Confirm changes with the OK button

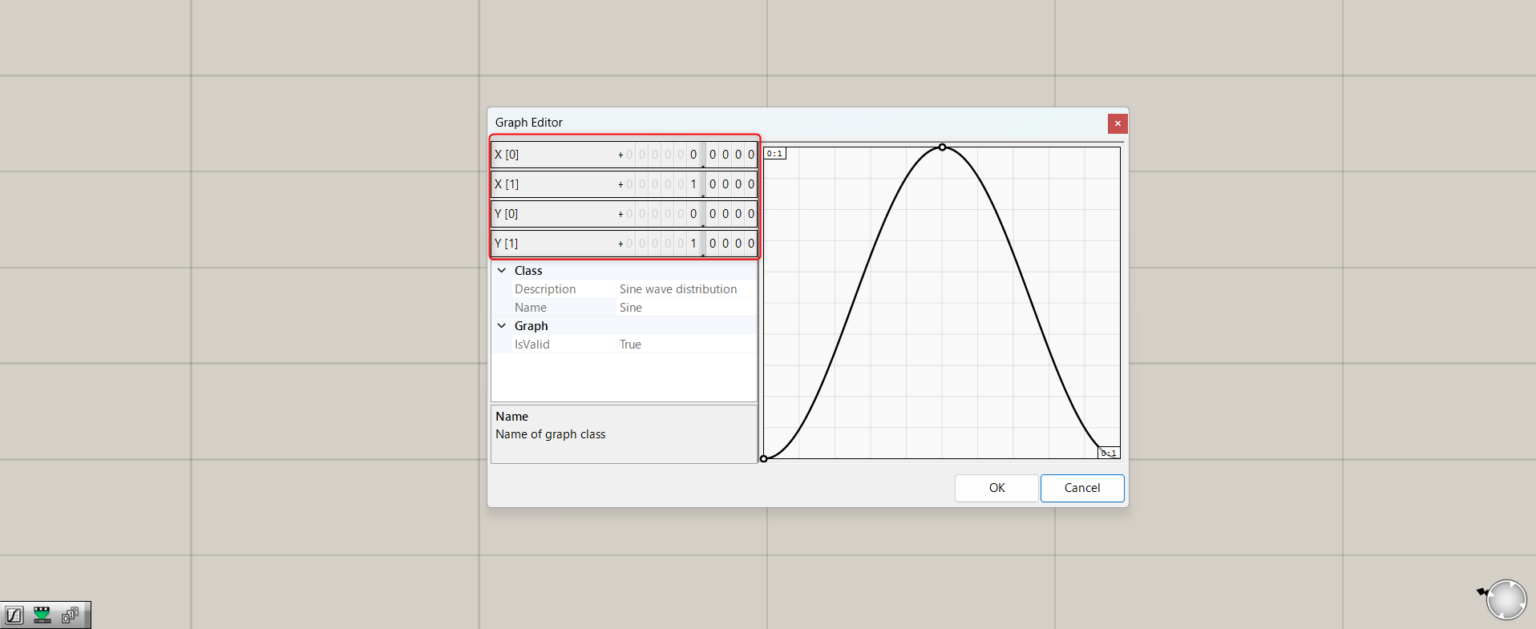pos(996,488)
